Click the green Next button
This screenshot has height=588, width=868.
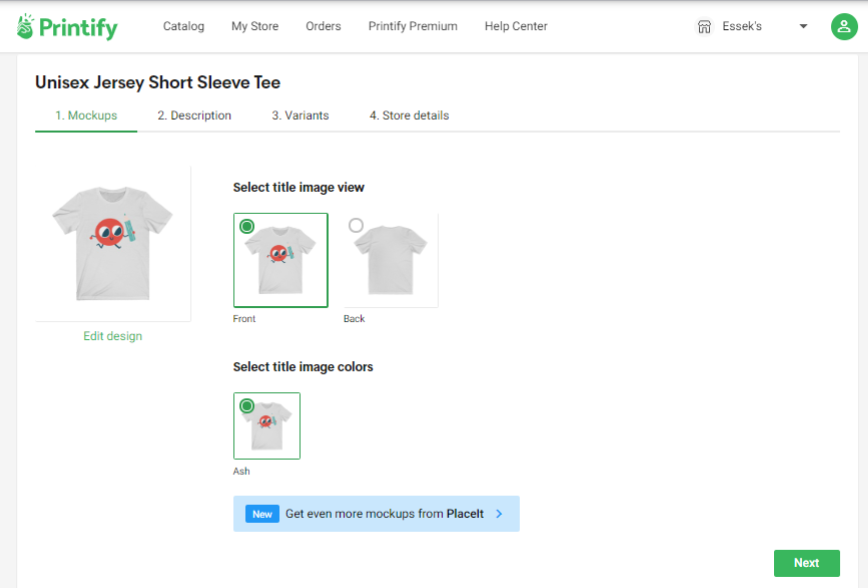pos(807,563)
